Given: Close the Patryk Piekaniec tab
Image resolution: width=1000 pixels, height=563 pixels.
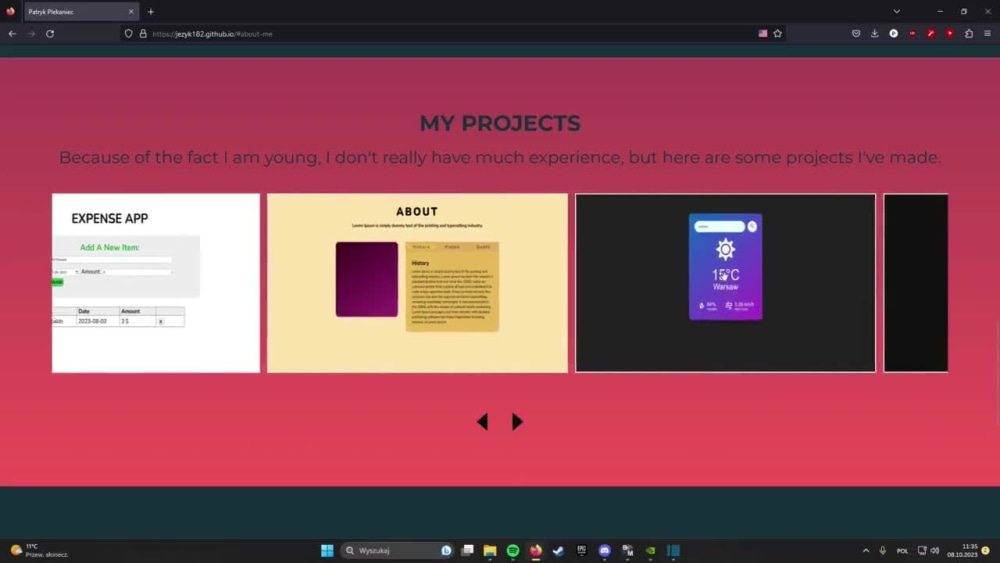Looking at the screenshot, I should [131, 11].
